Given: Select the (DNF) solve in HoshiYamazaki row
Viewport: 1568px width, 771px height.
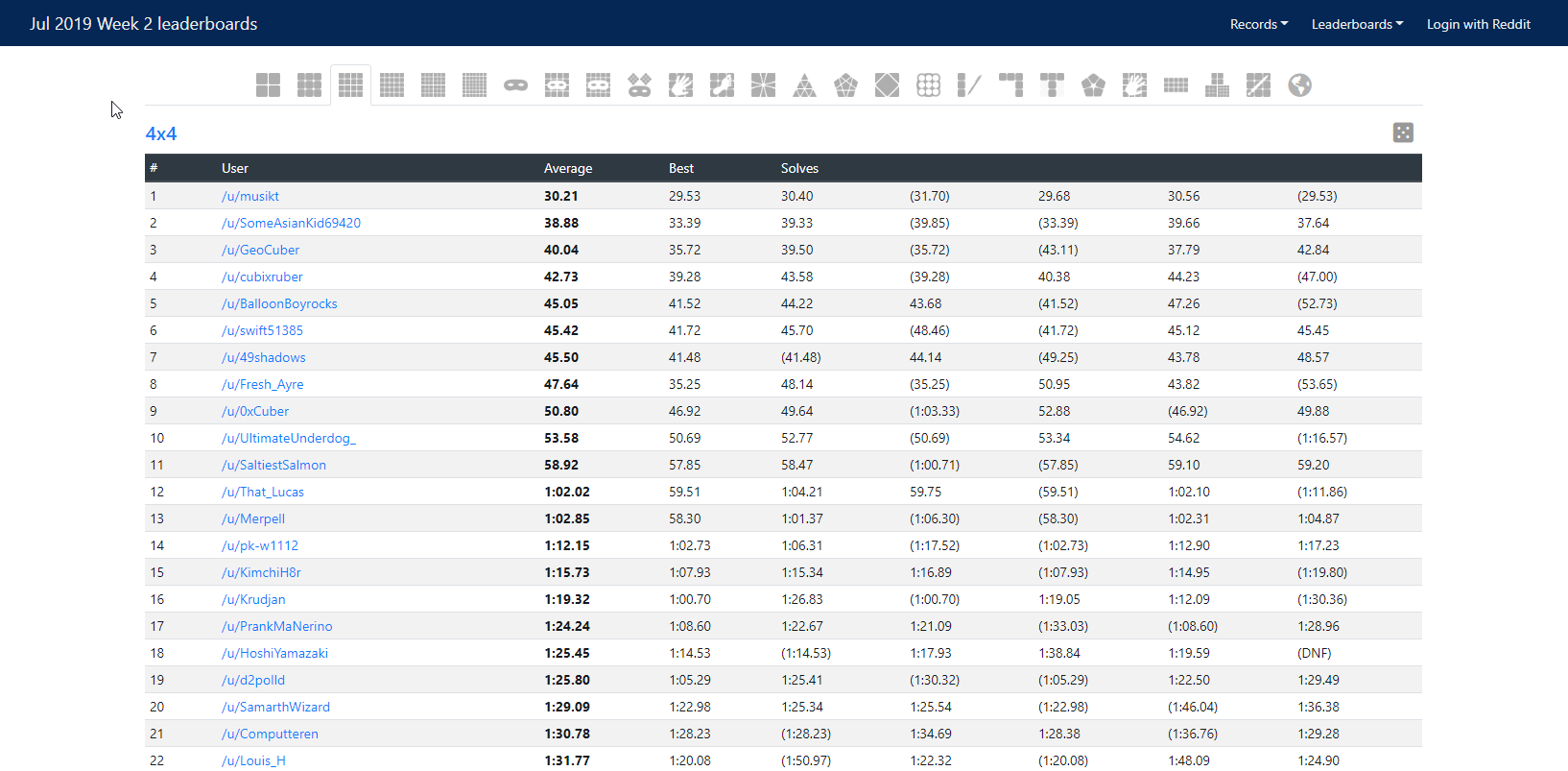Looking at the screenshot, I should tap(1315, 653).
